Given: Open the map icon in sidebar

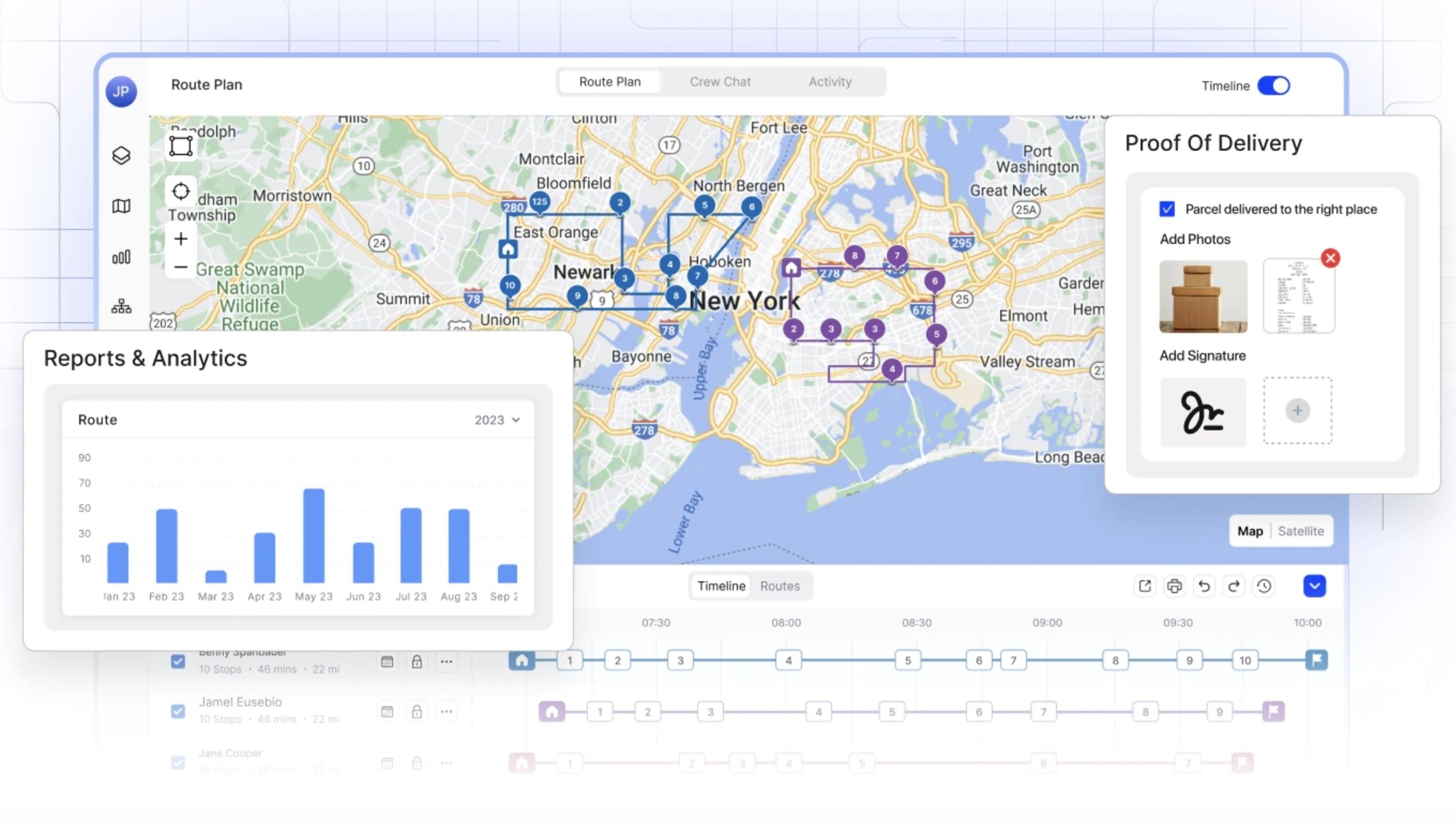Looking at the screenshot, I should pos(121,206).
